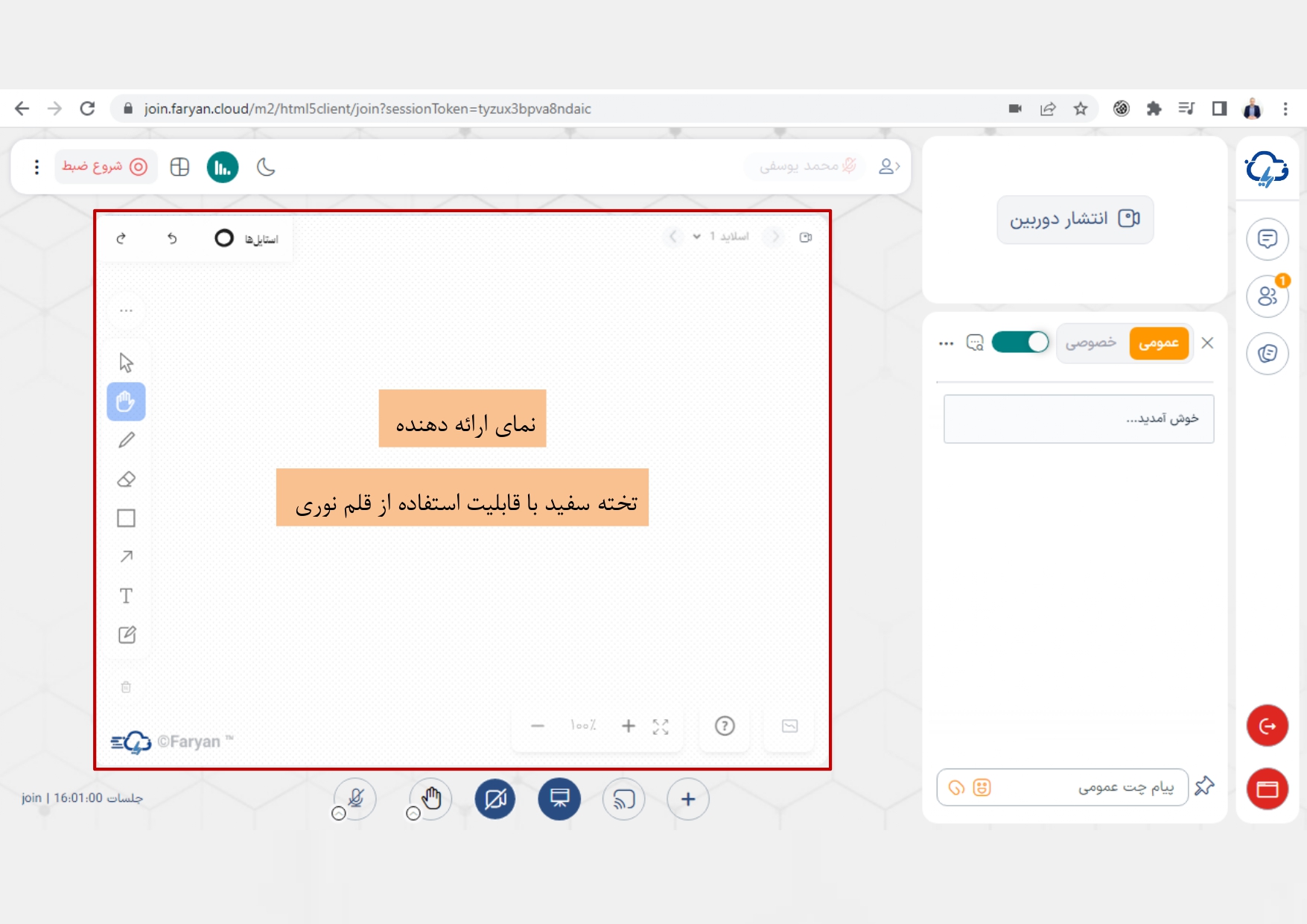This screenshot has height=924, width=1307.
Task: Pick the arrow drawing tool
Action: [127, 557]
